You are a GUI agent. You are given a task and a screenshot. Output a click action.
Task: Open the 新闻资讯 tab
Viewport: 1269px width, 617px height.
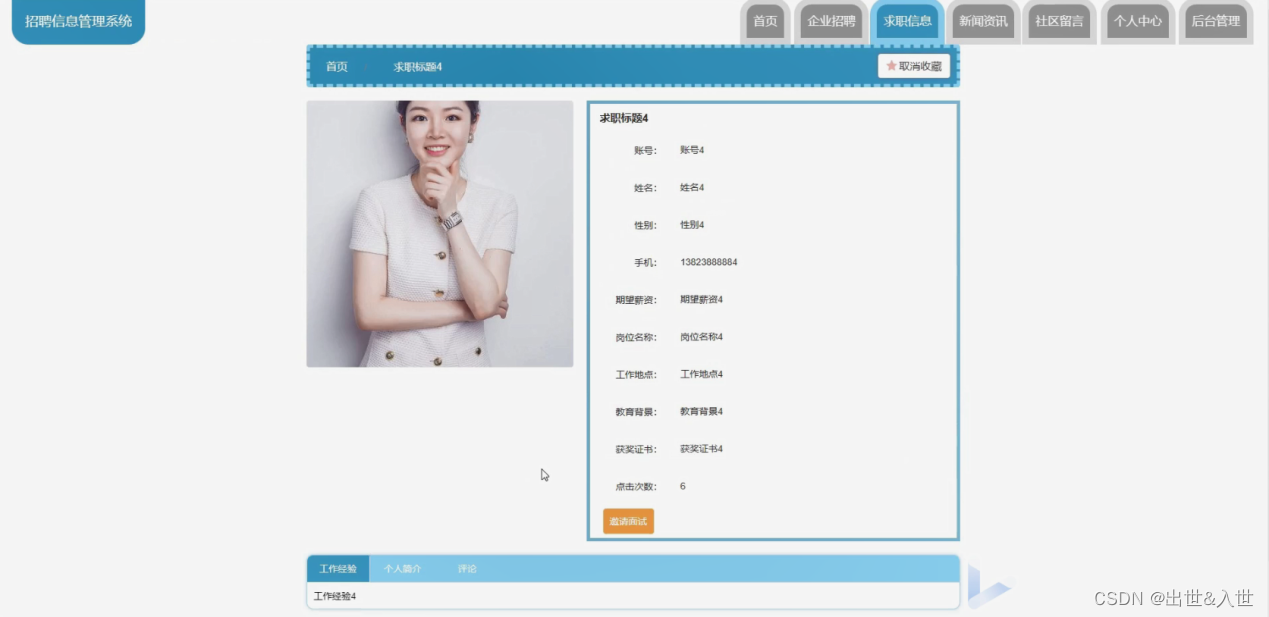983,21
